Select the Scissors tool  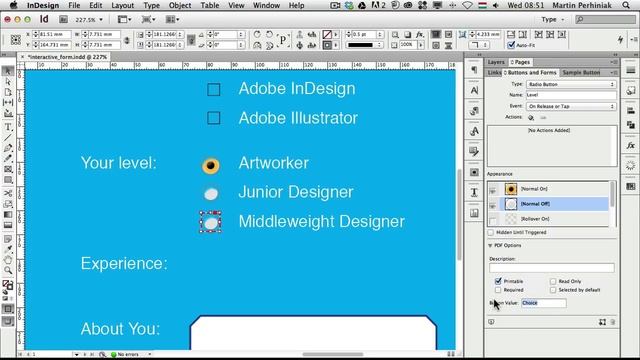8,193
